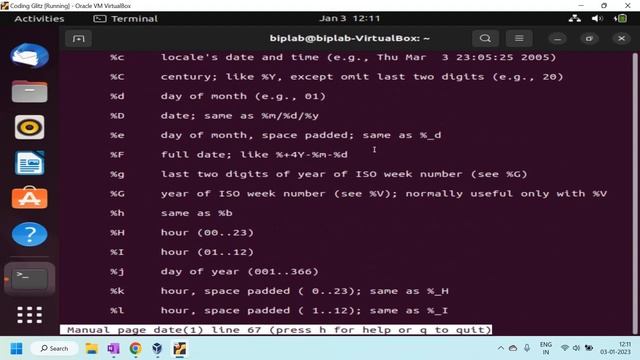Click the %e space padded day line
The image size is (640, 360).
276,135
